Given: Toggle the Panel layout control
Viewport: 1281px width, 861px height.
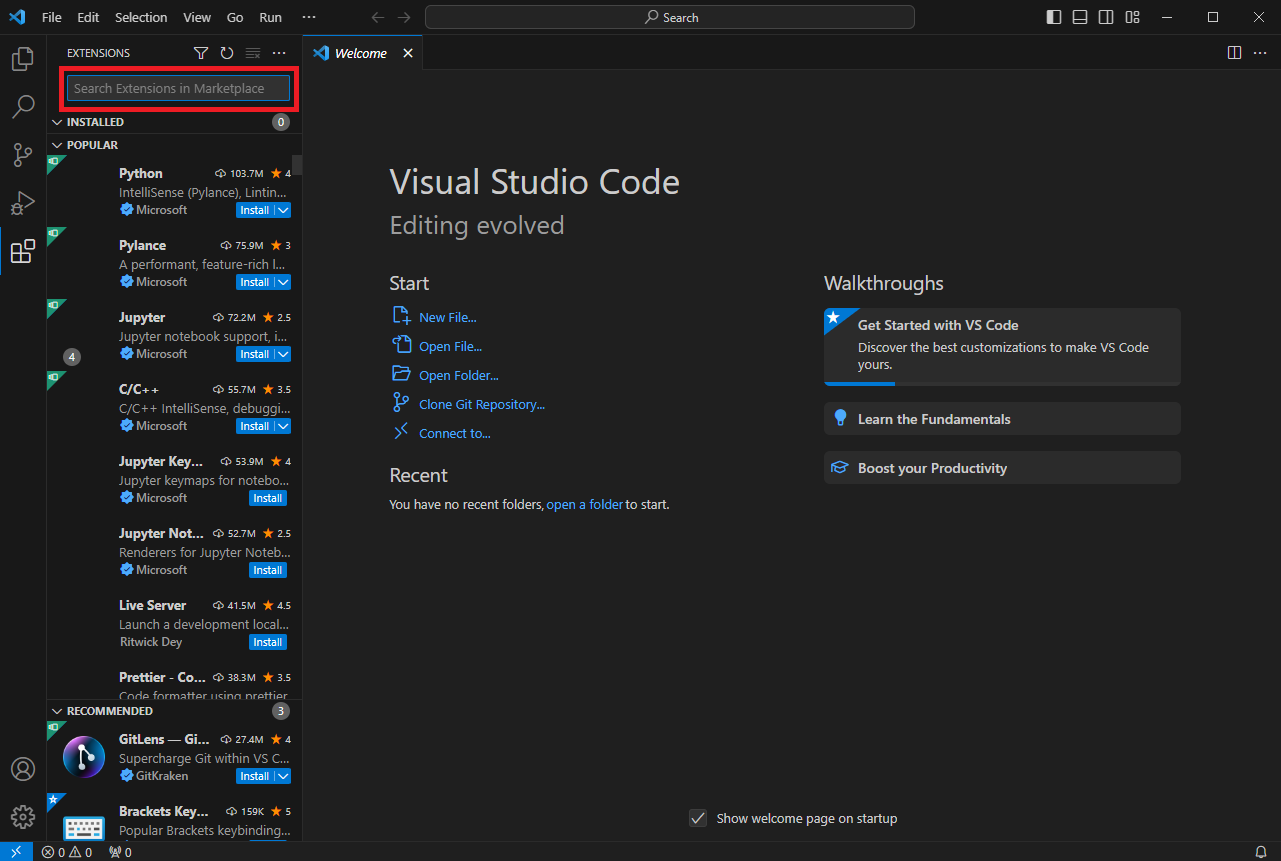Looking at the screenshot, I should point(1080,17).
